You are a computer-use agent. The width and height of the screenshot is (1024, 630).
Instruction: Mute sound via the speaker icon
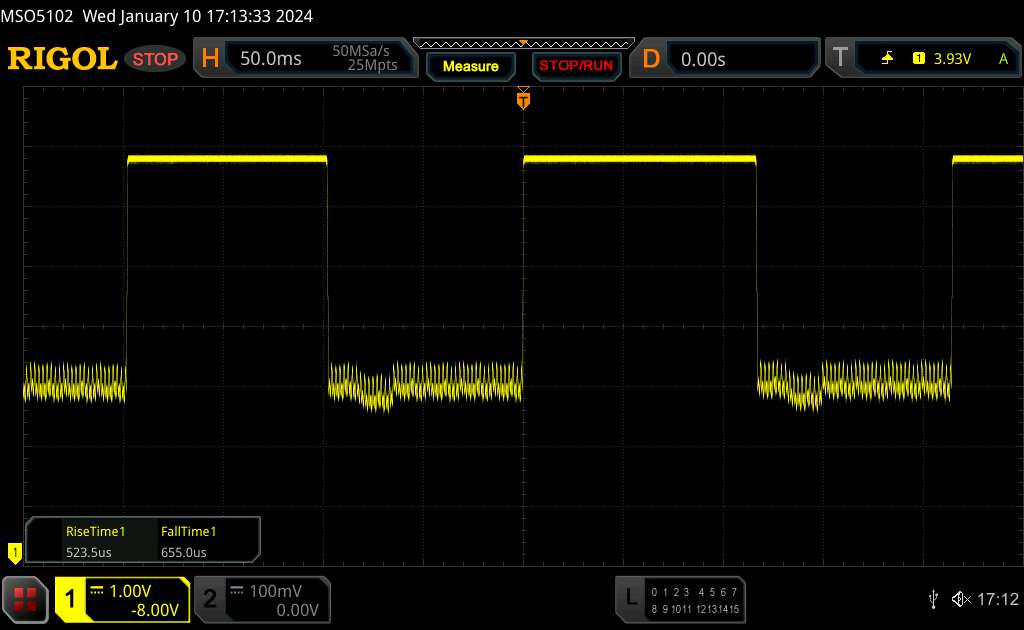click(960, 598)
